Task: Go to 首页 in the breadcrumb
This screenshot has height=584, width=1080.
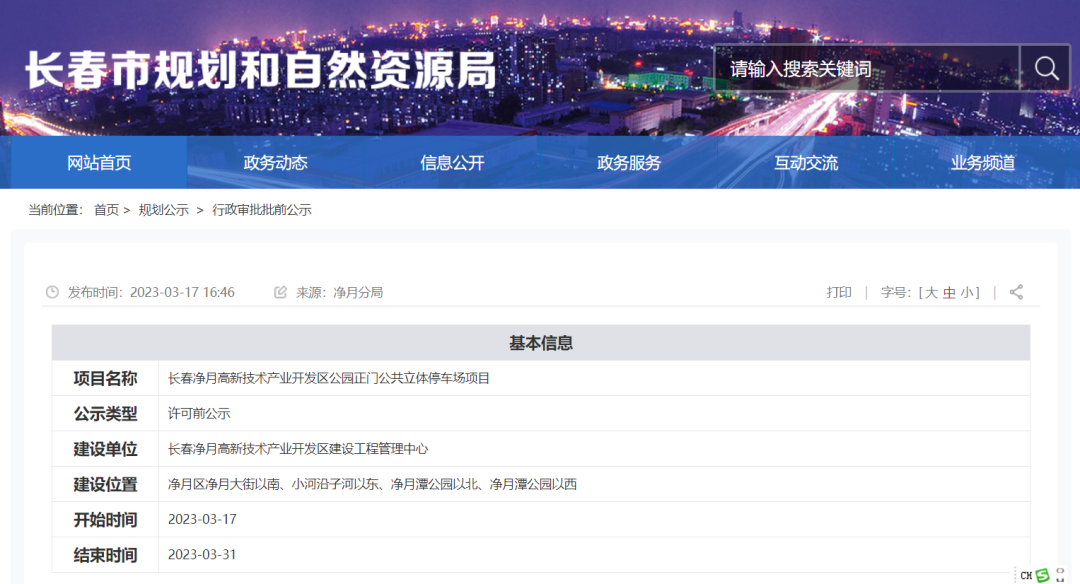Action: click(106, 210)
